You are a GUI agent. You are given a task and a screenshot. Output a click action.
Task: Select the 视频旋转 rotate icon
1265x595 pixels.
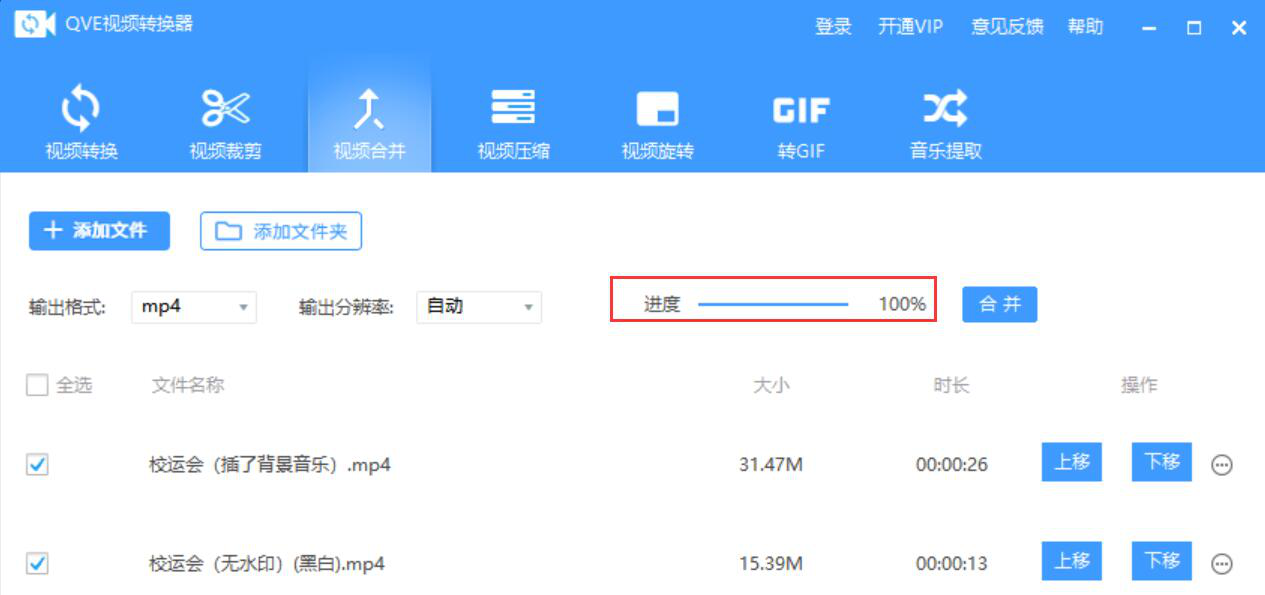(x=657, y=109)
